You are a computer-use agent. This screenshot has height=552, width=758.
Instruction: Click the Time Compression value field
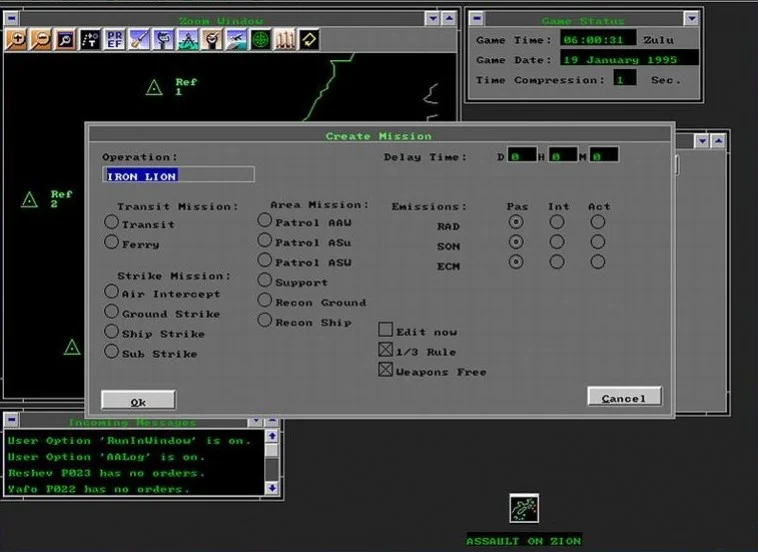[625, 78]
